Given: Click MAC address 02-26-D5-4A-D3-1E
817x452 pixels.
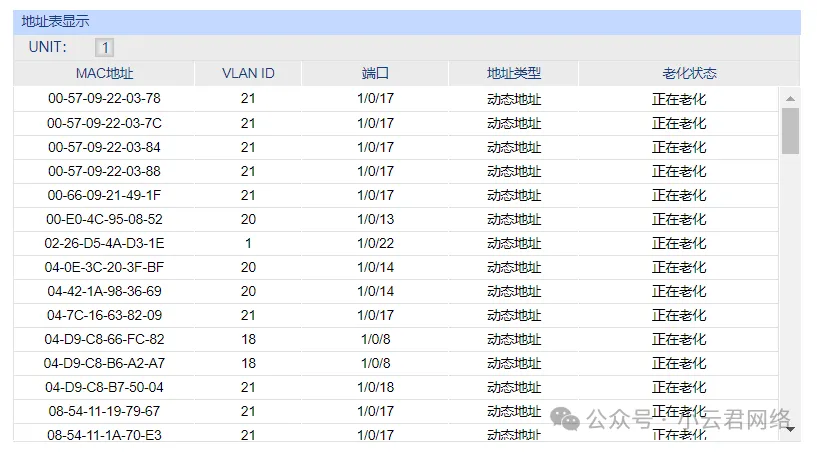Looking at the screenshot, I should [x=104, y=243].
